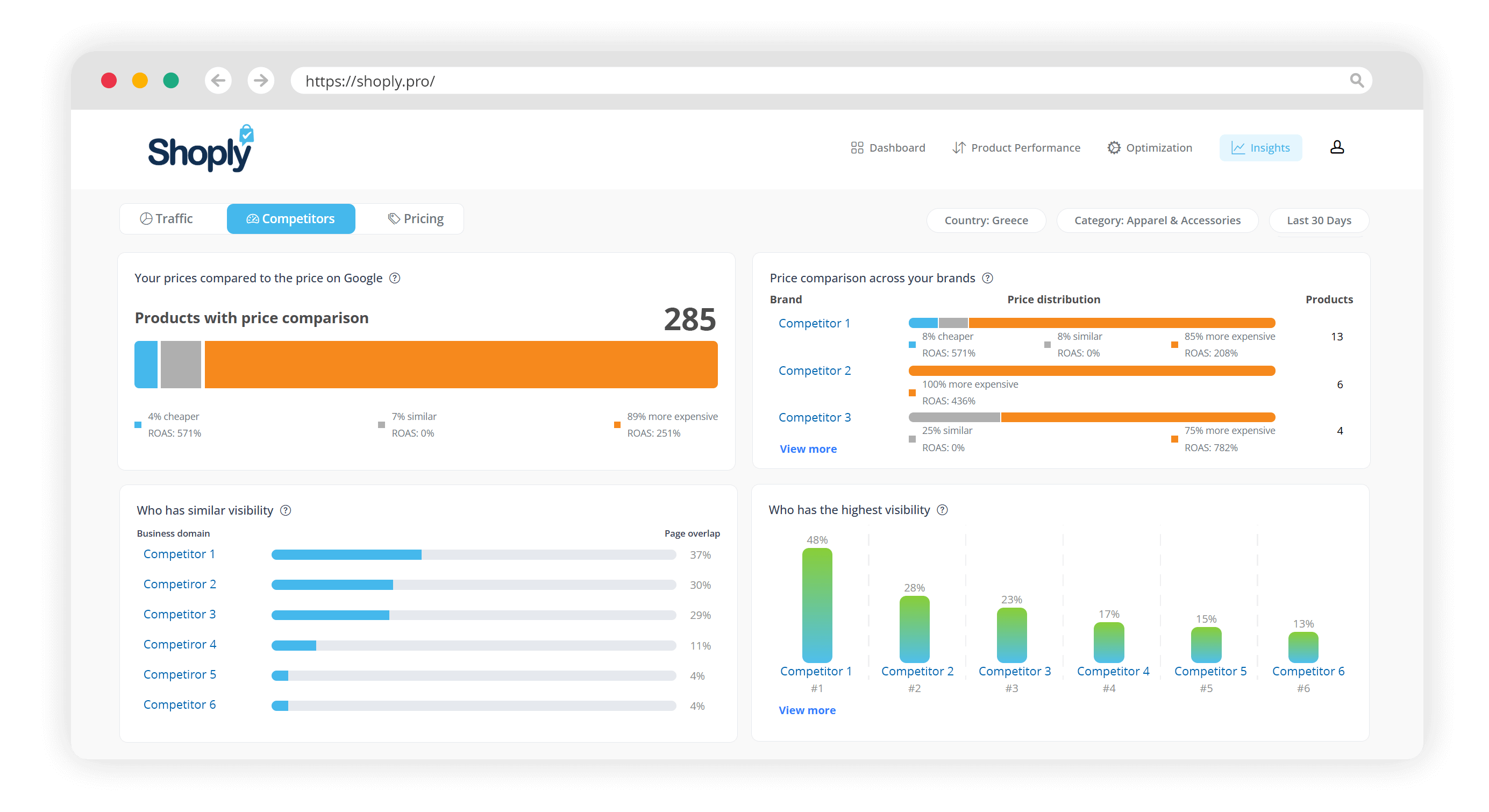Click the user account profile icon
The height and width of the screenshot is (812, 1489).
coord(1336,147)
